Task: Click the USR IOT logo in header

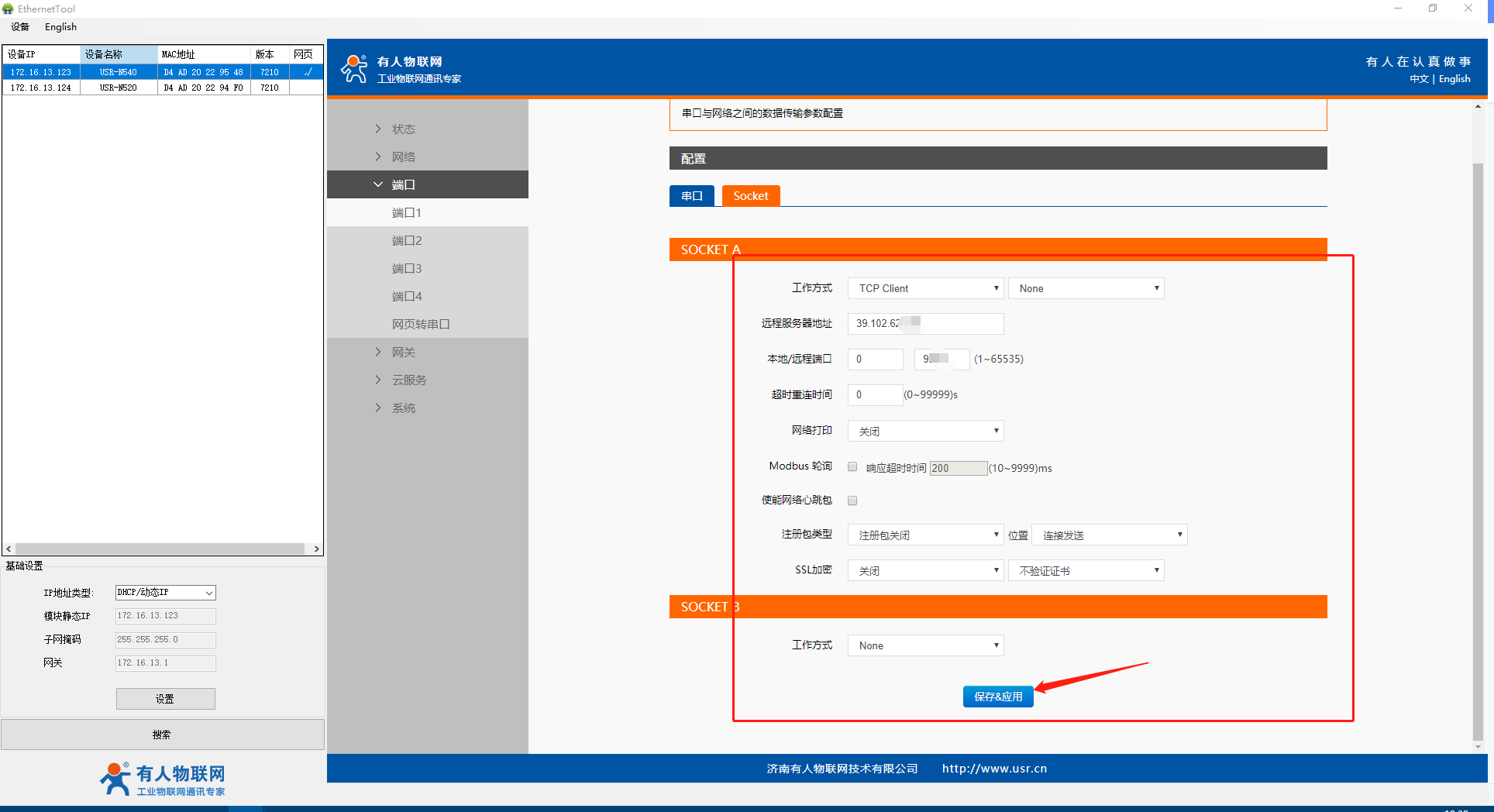Action: (354, 68)
